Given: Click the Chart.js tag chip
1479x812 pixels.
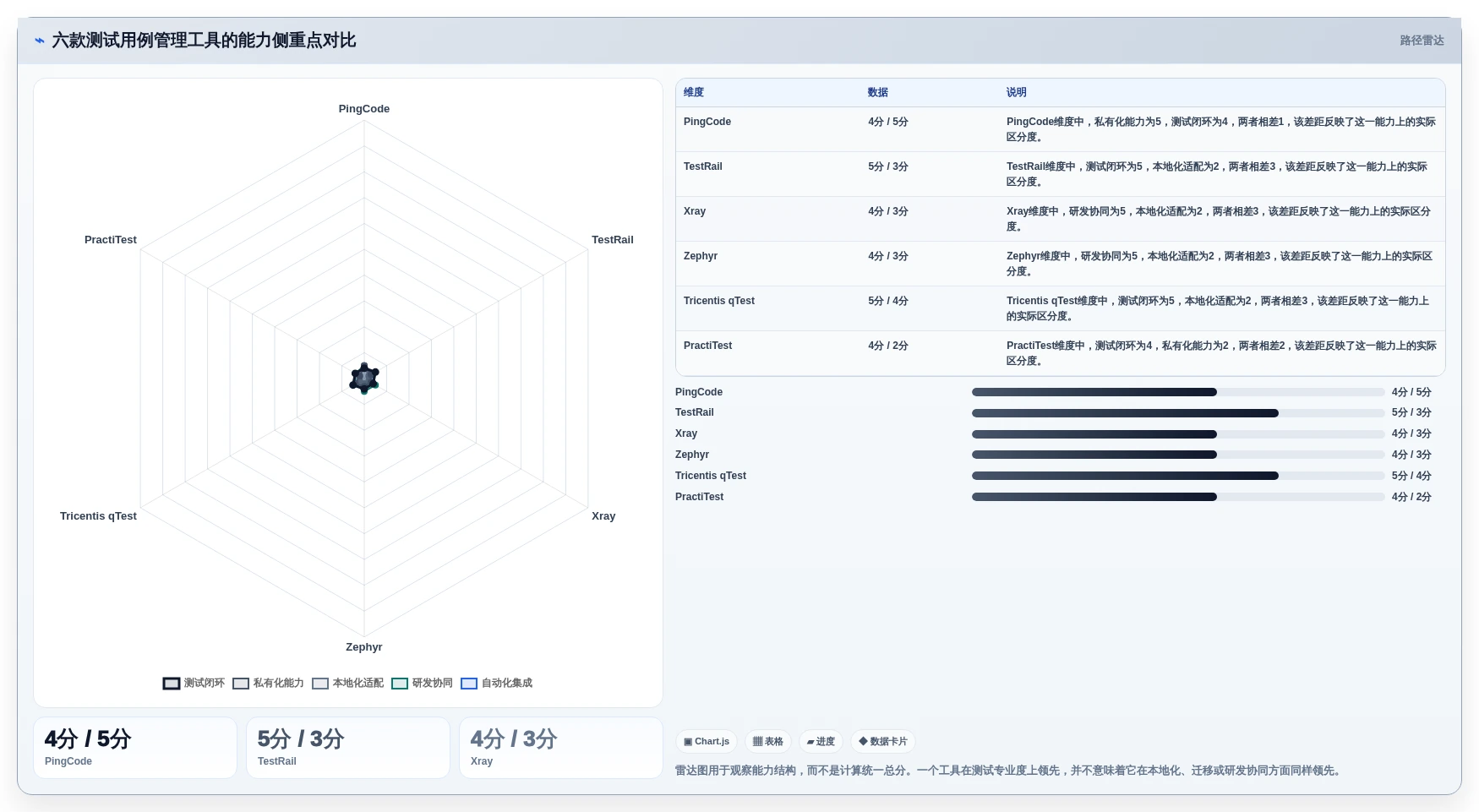Looking at the screenshot, I should click(x=707, y=741).
